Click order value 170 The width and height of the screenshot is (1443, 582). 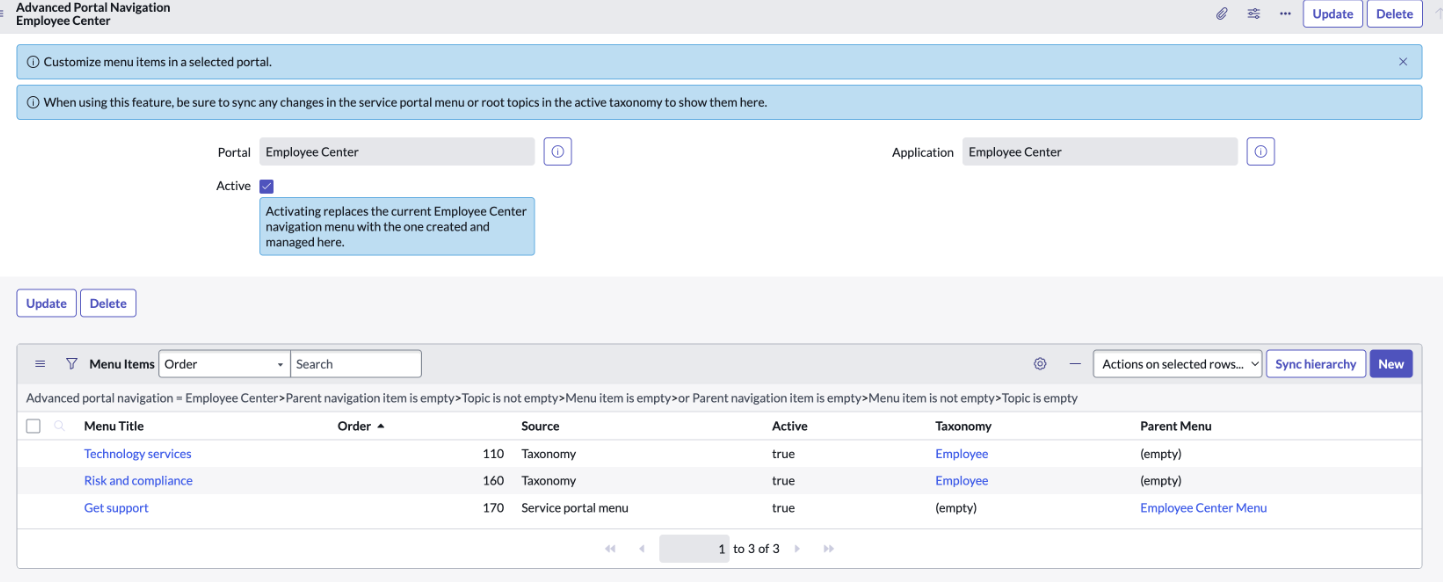click(x=493, y=508)
